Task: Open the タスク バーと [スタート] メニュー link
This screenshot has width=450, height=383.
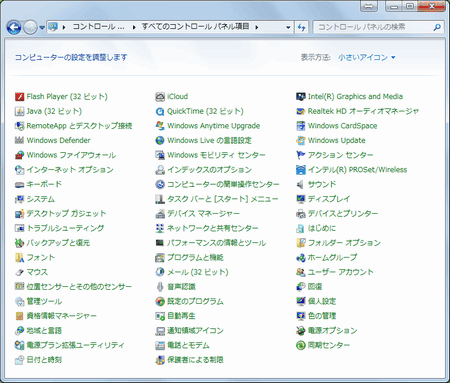Action: 223,199
